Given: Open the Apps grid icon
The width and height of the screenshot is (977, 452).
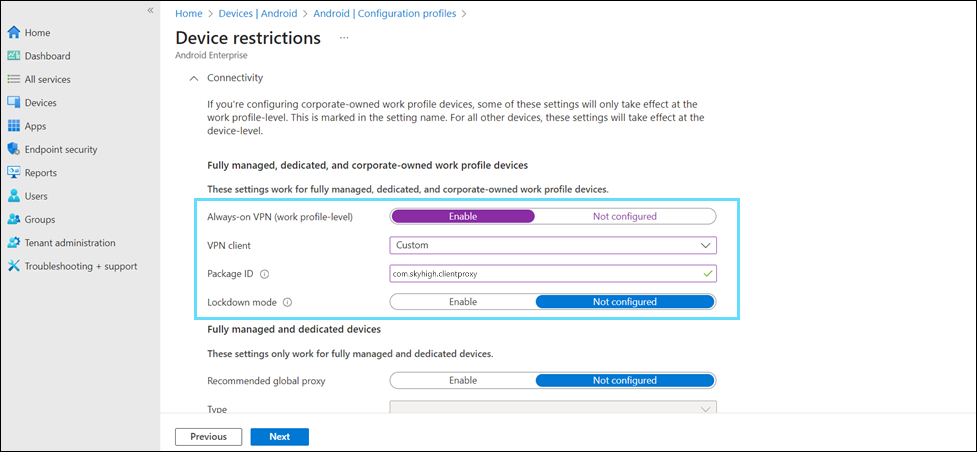Looking at the screenshot, I should (x=14, y=126).
